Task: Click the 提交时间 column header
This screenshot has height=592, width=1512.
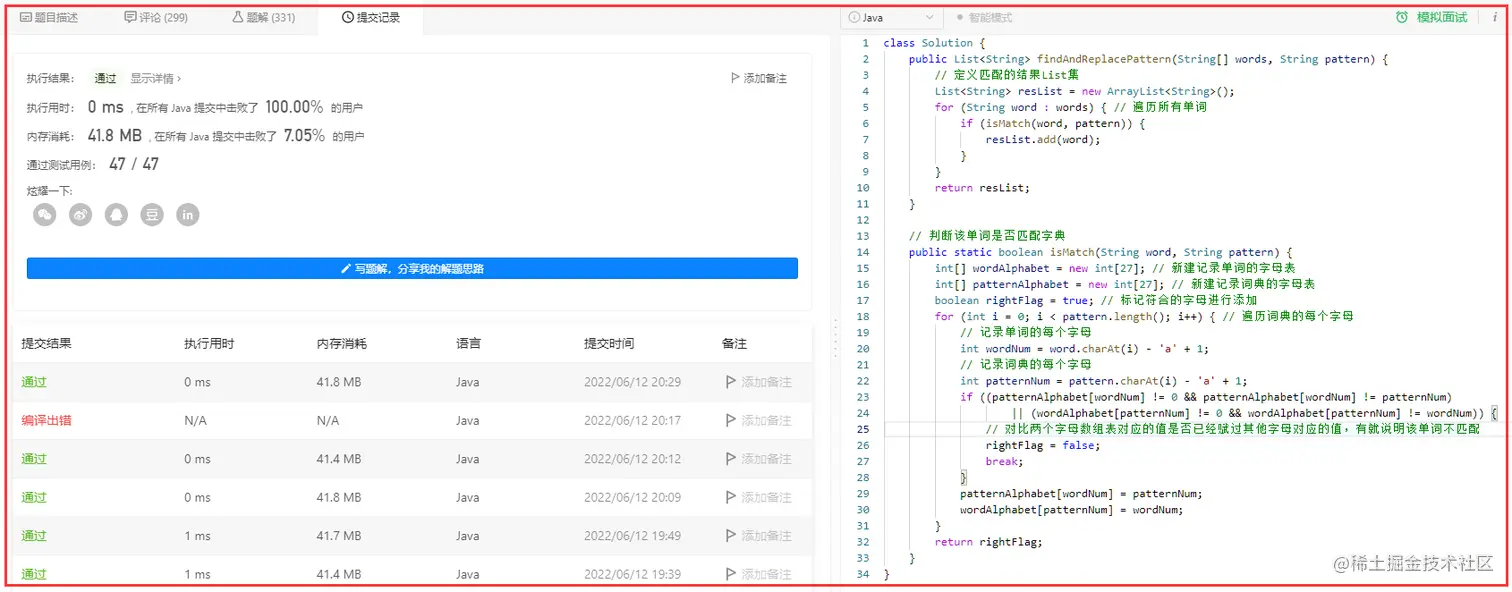Action: [609, 344]
